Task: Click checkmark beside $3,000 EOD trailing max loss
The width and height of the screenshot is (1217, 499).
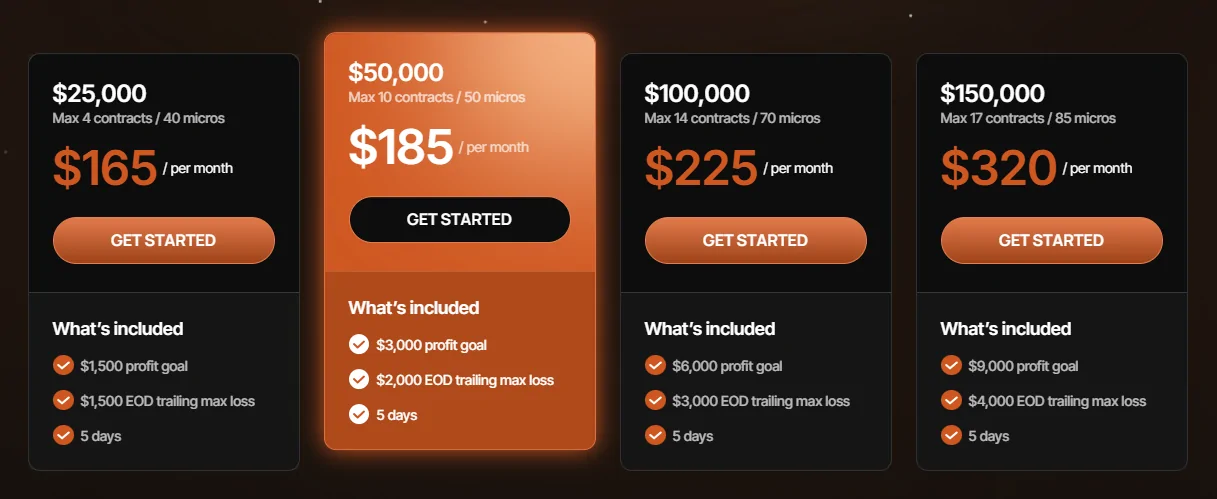Action: pyautogui.click(x=655, y=401)
